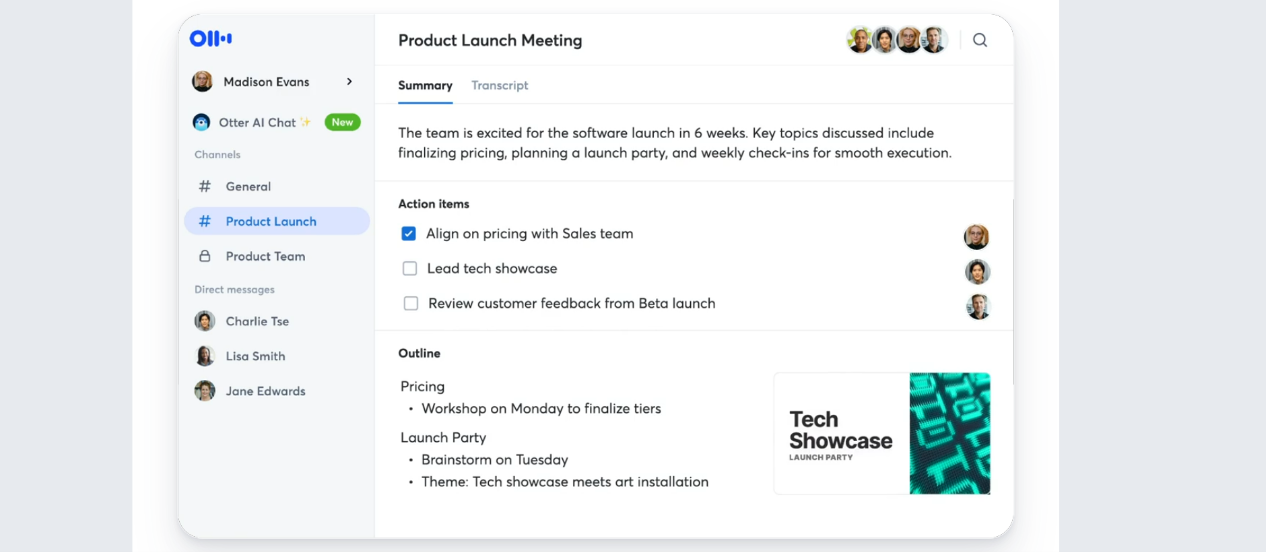Screen dimensions: 1266x552
Task: Click assignee avatar on Lead tech showcase
Action: (x=977, y=271)
